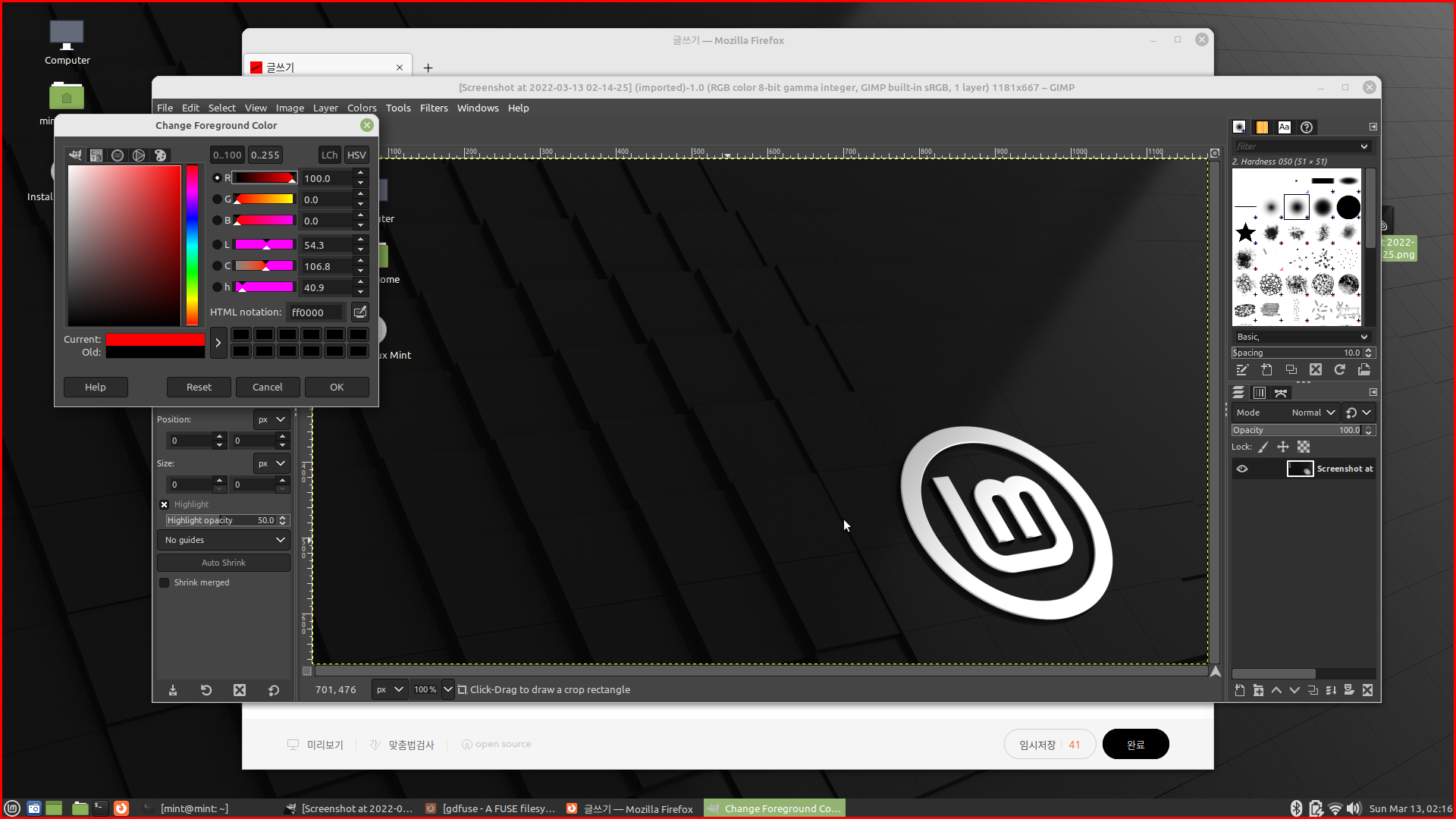Pick a color from screen with eyedropper
This screenshot has width=1456, height=819.
tap(360, 312)
